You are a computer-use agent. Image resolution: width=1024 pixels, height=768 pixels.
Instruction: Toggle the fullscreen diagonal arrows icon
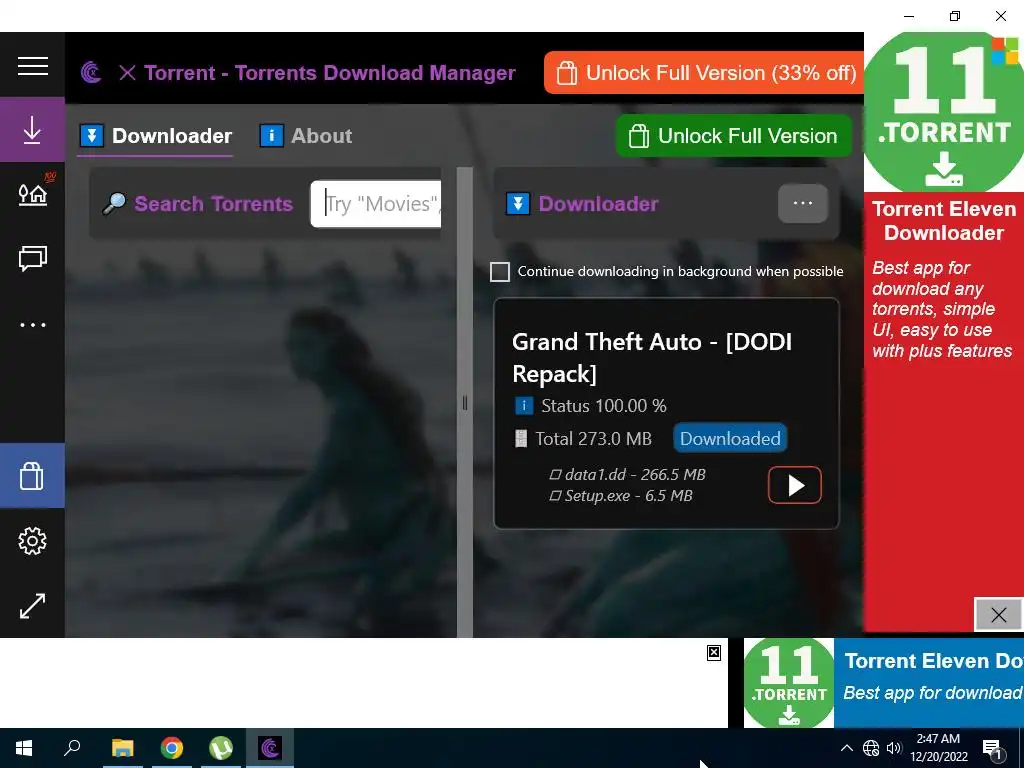pyautogui.click(x=33, y=606)
